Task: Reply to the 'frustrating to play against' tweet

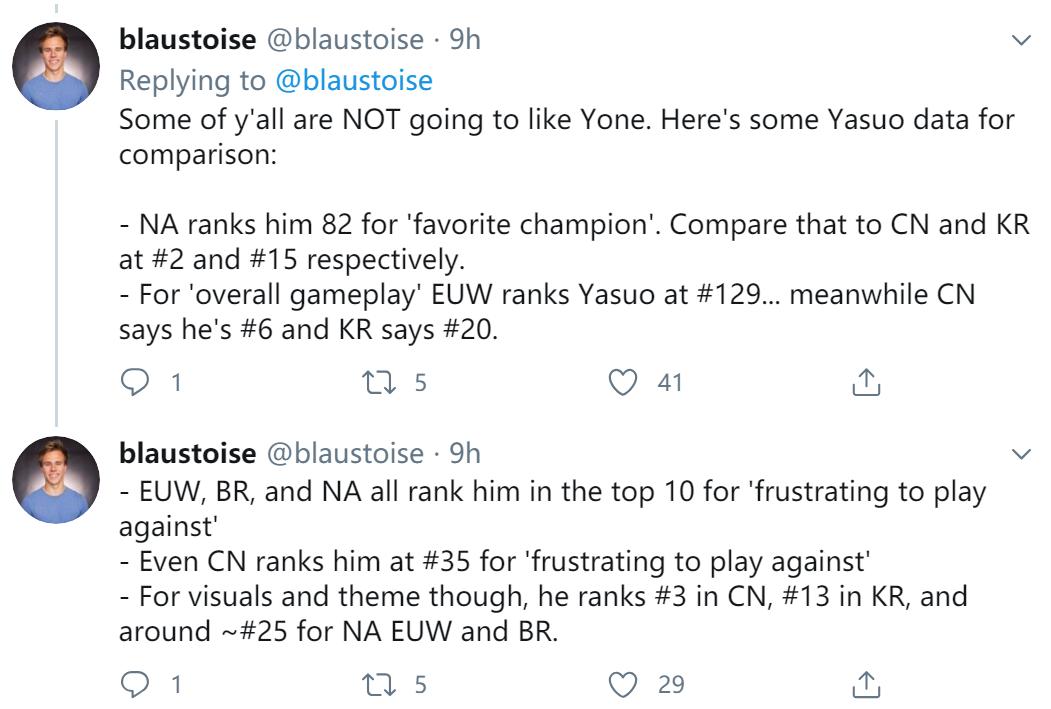Action: click(x=134, y=684)
